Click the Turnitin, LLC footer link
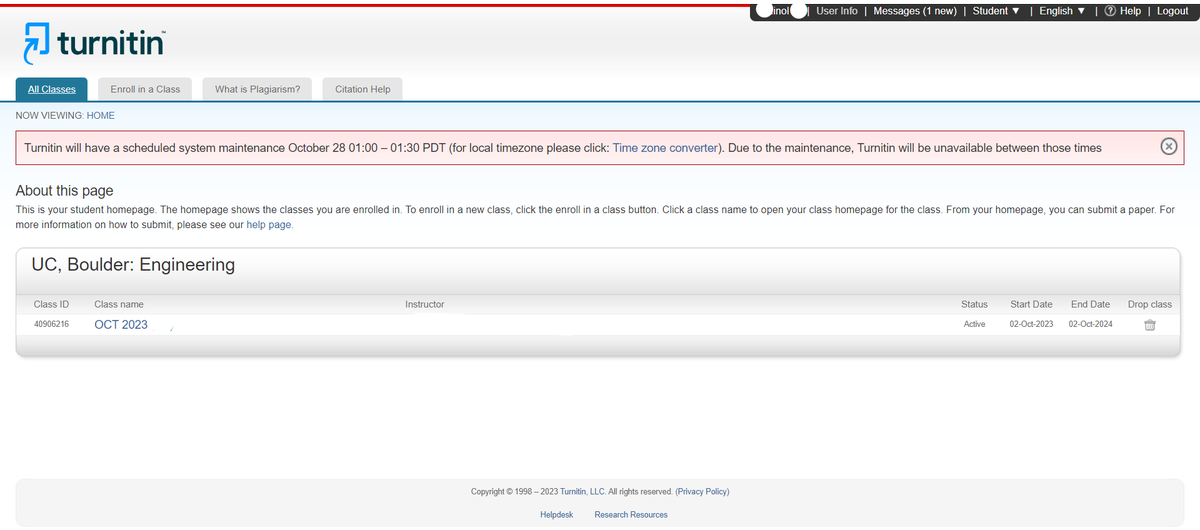This screenshot has width=1200, height=530. pos(584,492)
